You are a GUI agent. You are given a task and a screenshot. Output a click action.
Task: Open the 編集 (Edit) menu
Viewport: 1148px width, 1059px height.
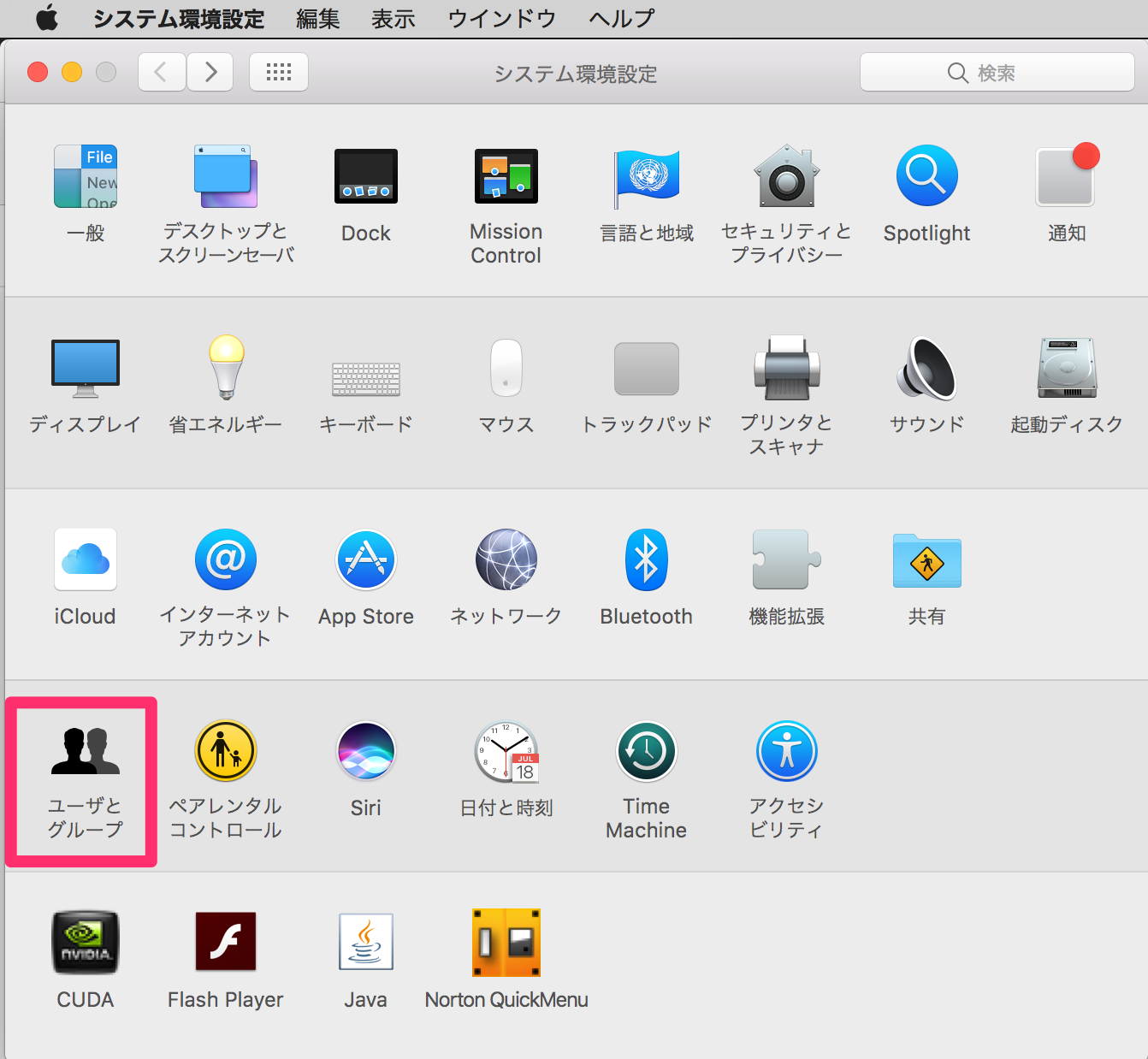[x=318, y=19]
